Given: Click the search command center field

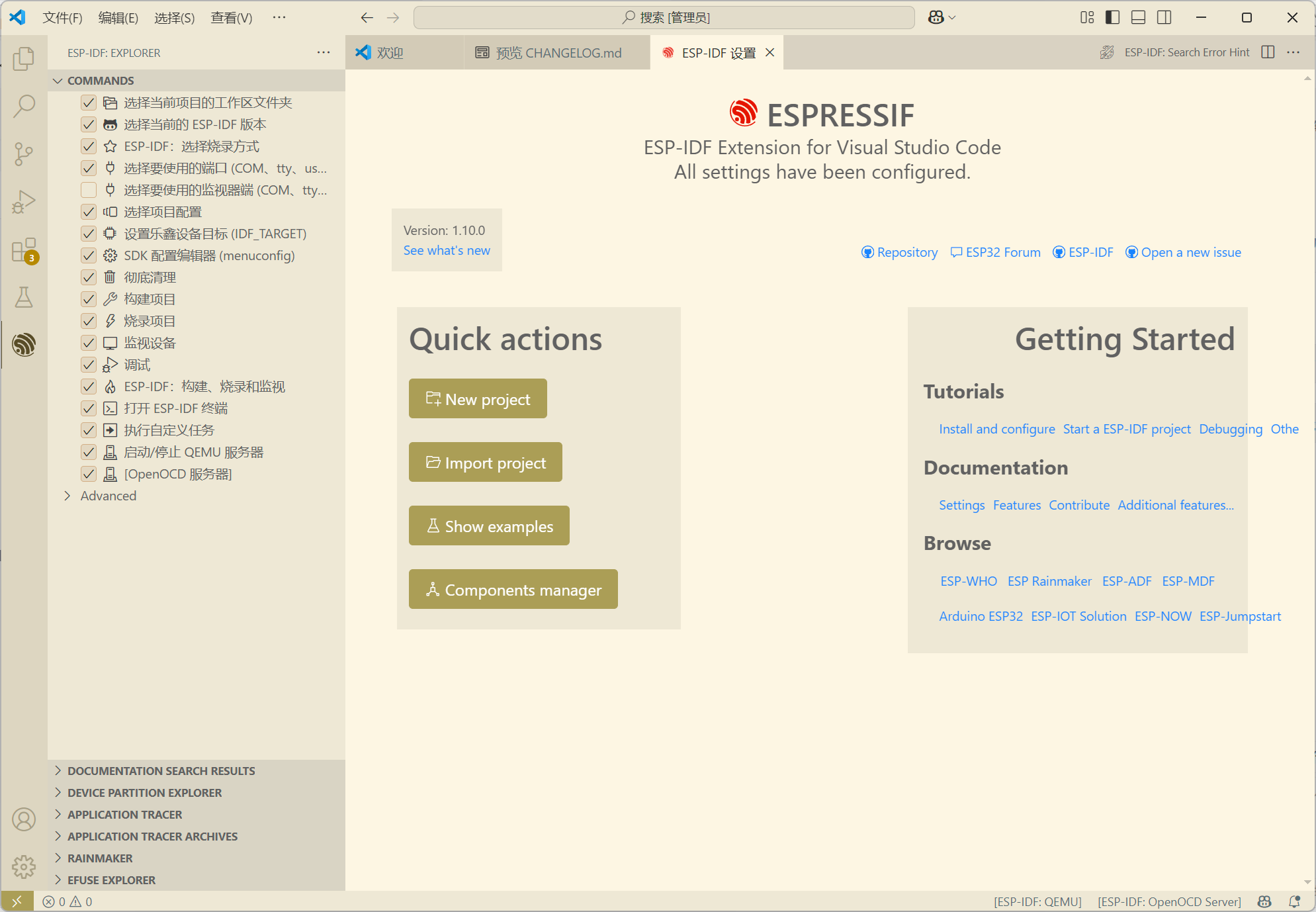Looking at the screenshot, I should point(664,18).
